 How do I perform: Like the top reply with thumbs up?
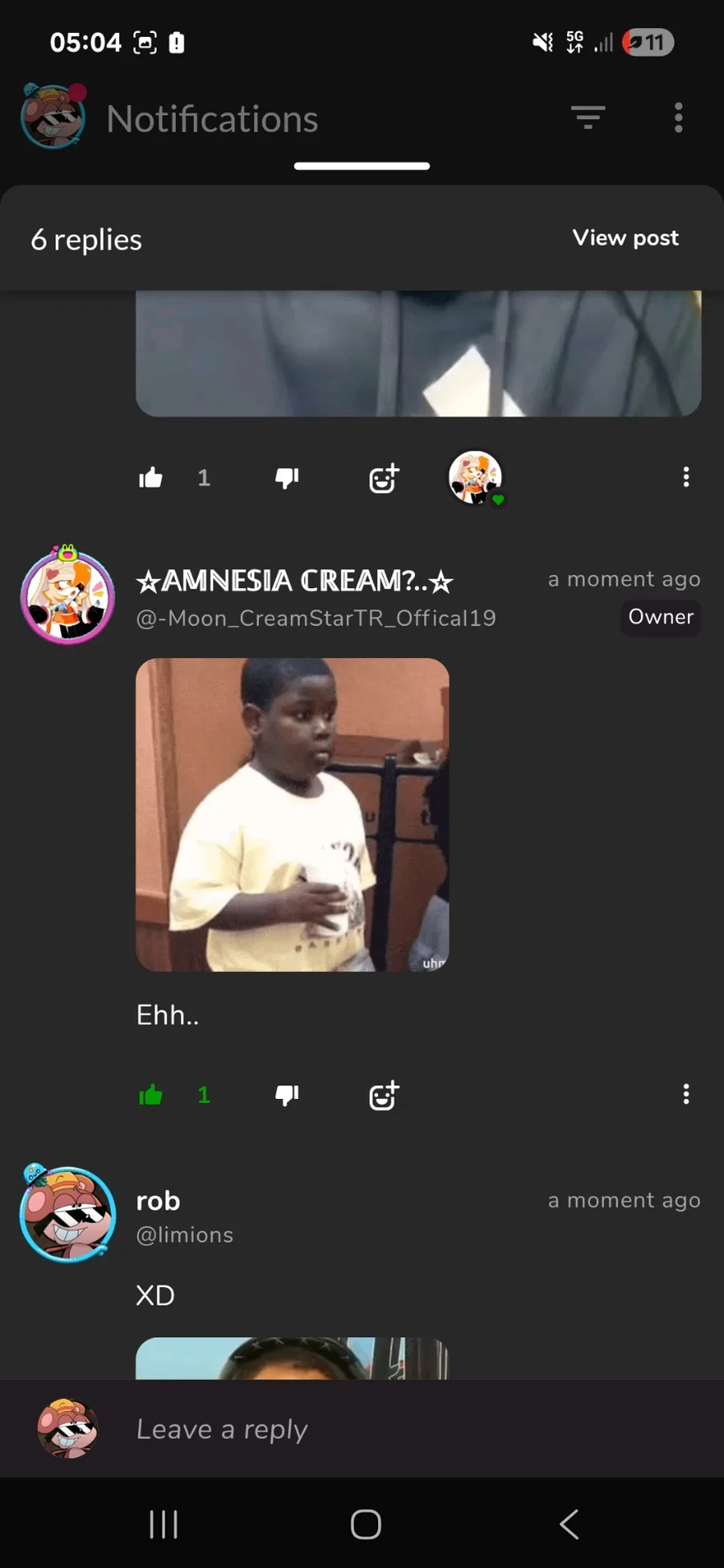pyautogui.click(x=150, y=478)
